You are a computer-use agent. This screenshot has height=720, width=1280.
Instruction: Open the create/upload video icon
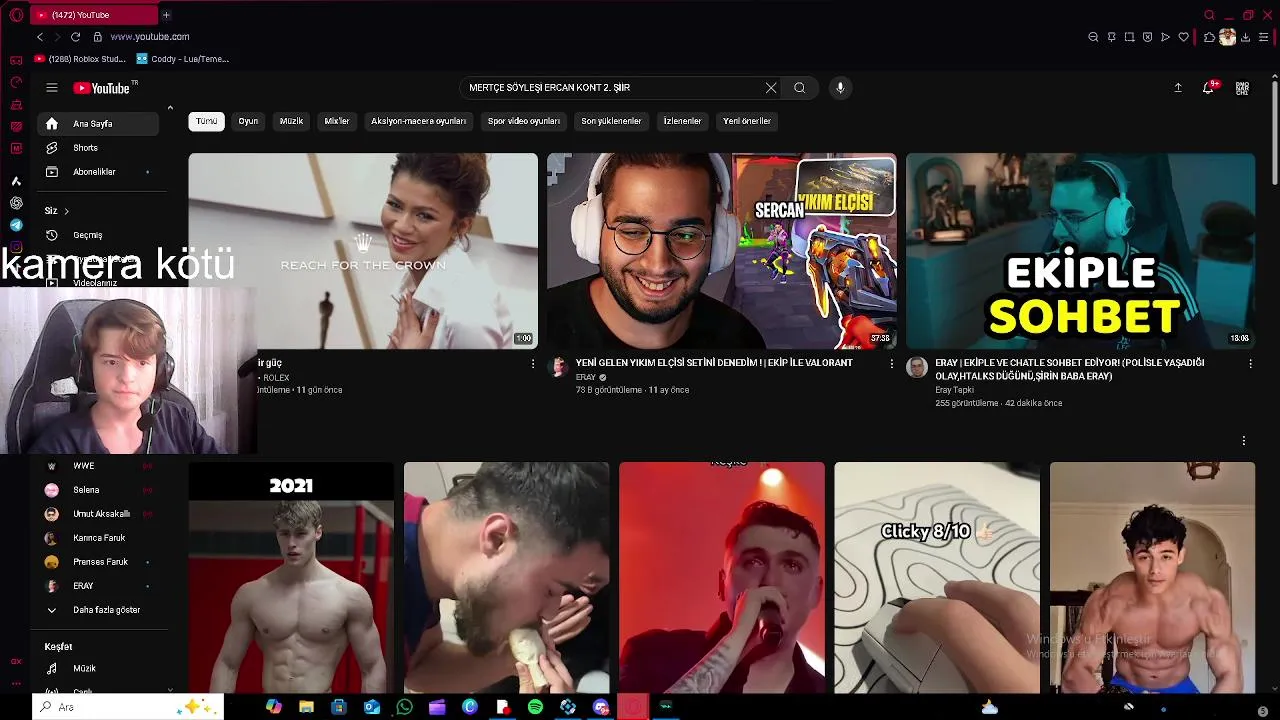(1178, 88)
